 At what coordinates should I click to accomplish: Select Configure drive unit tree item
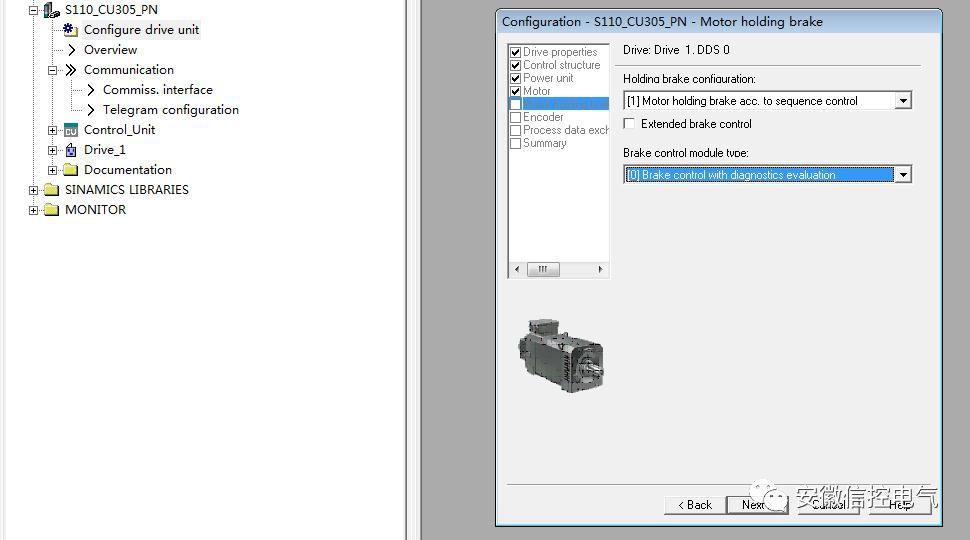tap(142, 30)
